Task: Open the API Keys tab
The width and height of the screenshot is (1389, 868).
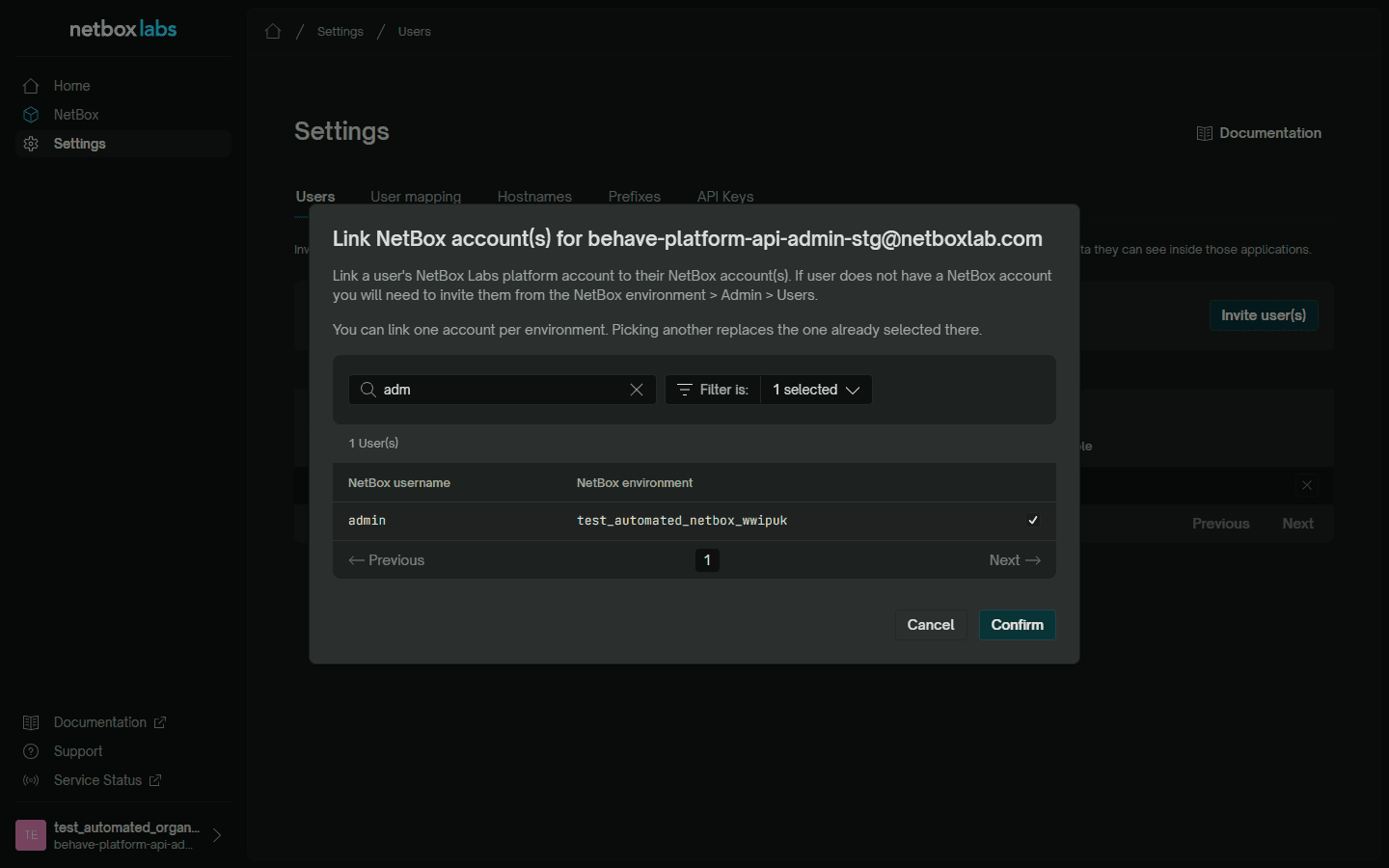Action: pyautogui.click(x=725, y=197)
